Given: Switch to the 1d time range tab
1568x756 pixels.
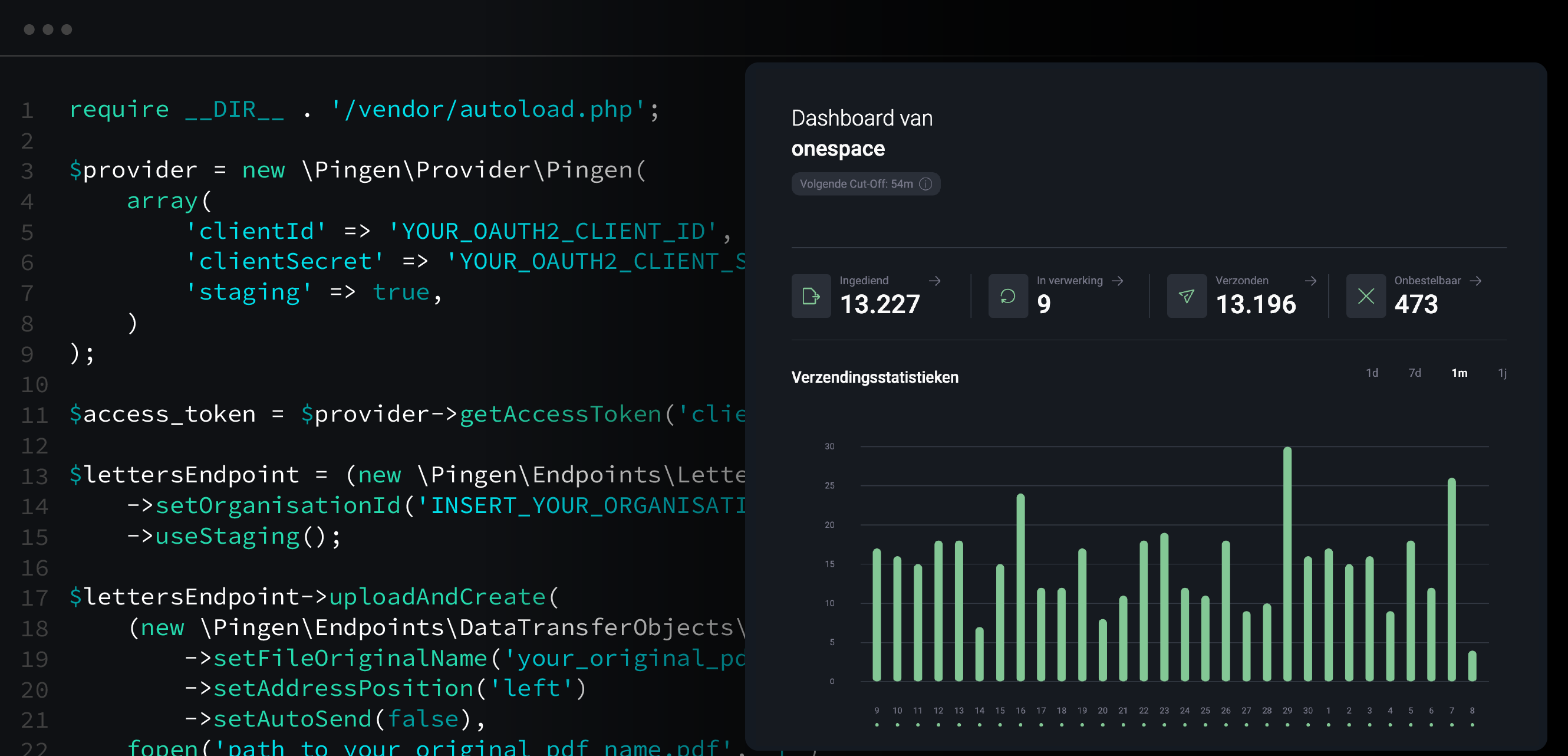Looking at the screenshot, I should pyautogui.click(x=1373, y=373).
